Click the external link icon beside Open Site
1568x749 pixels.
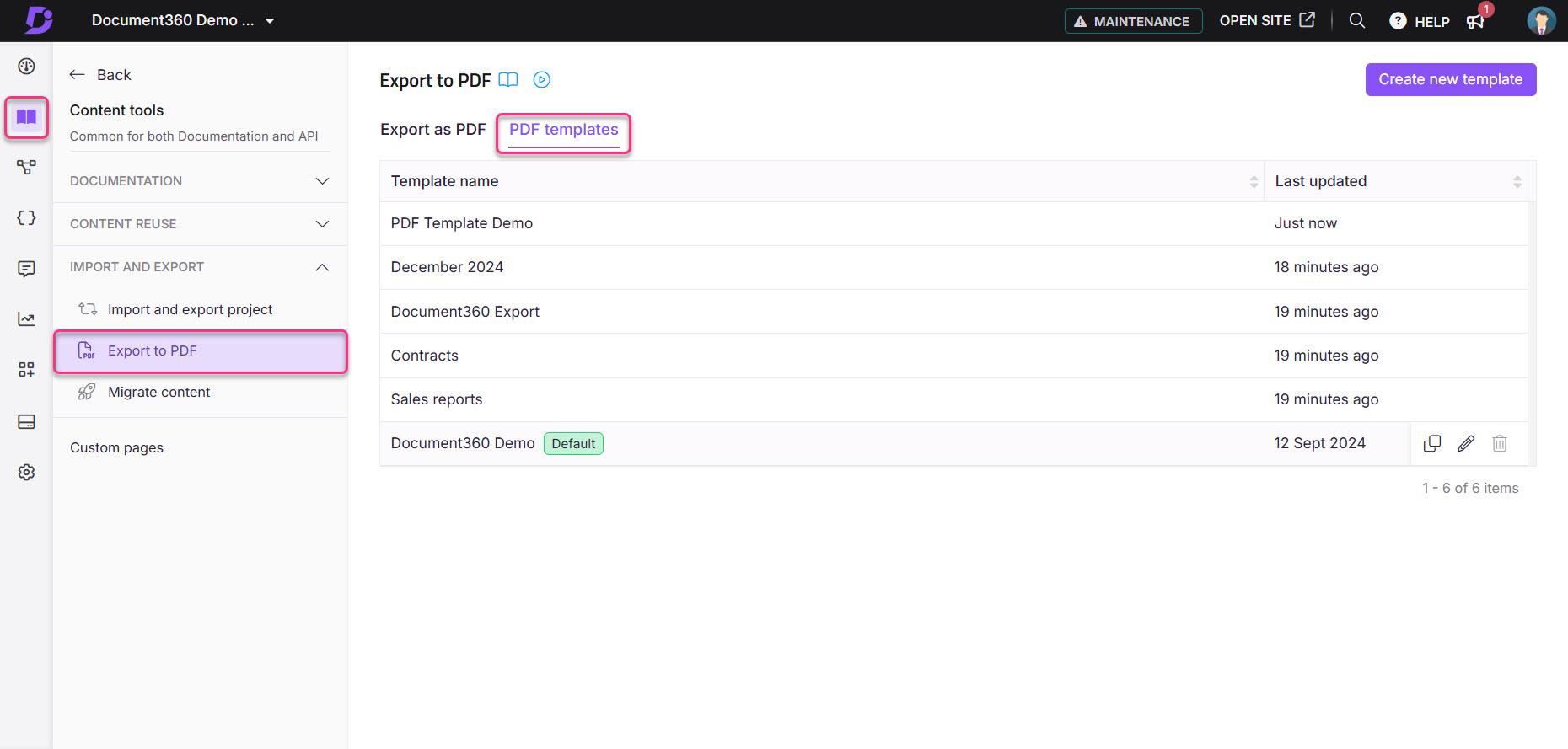tap(1307, 20)
